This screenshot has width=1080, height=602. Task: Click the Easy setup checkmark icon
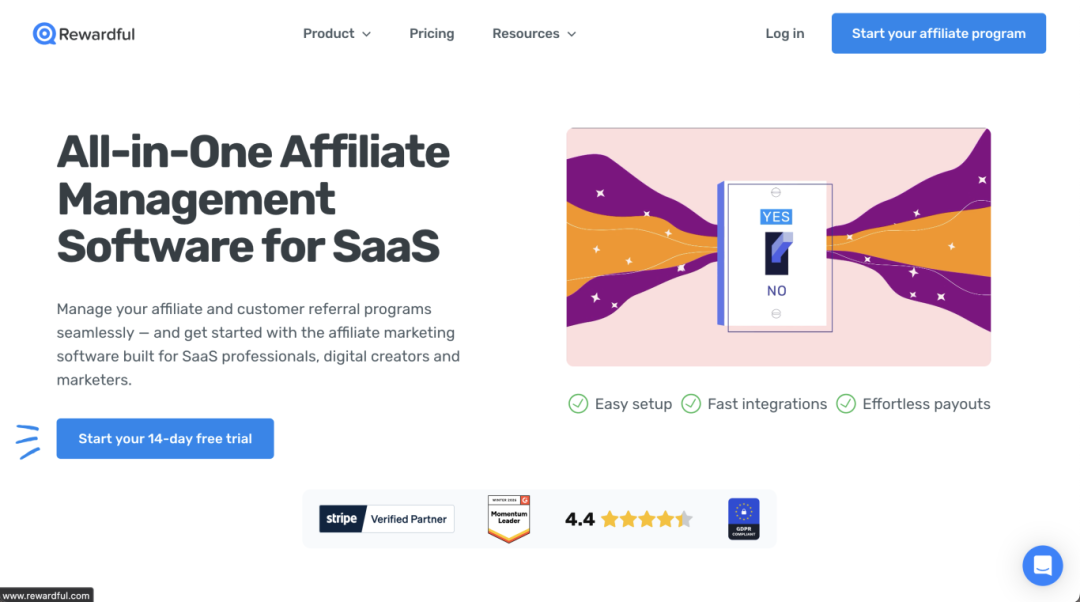pos(578,404)
